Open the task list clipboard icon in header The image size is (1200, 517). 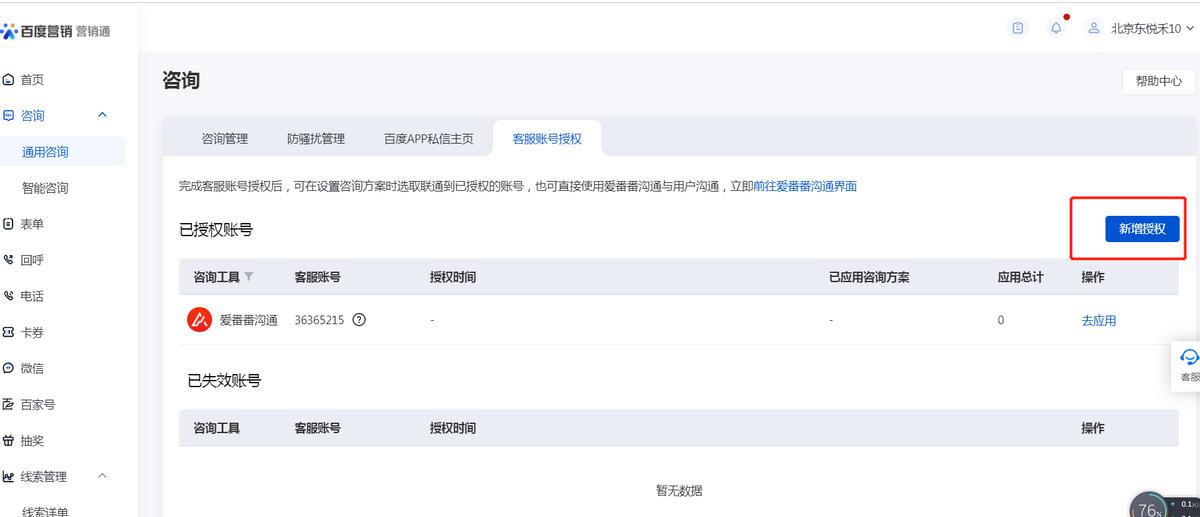tap(1018, 29)
